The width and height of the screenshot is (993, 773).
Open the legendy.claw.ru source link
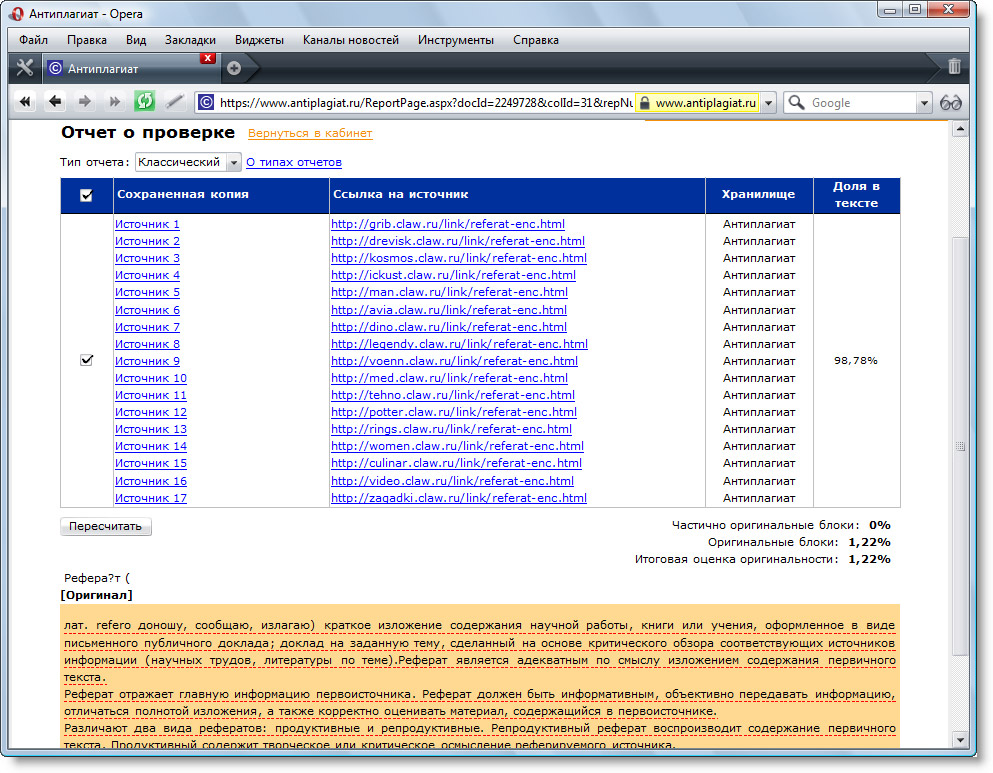click(x=459, y=344)
